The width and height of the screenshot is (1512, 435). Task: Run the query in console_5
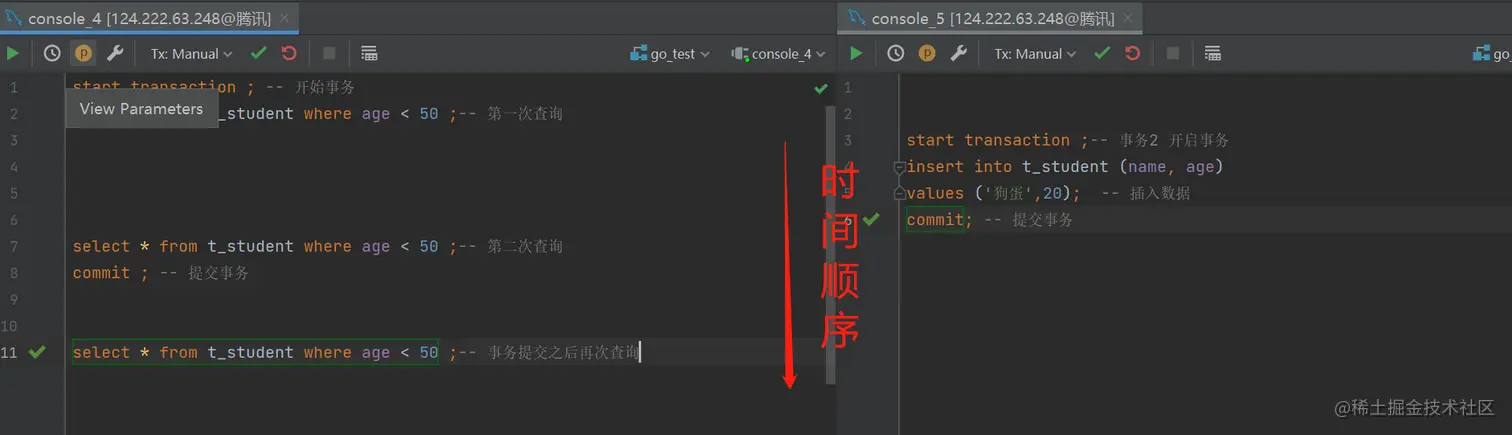pos(856,54)
